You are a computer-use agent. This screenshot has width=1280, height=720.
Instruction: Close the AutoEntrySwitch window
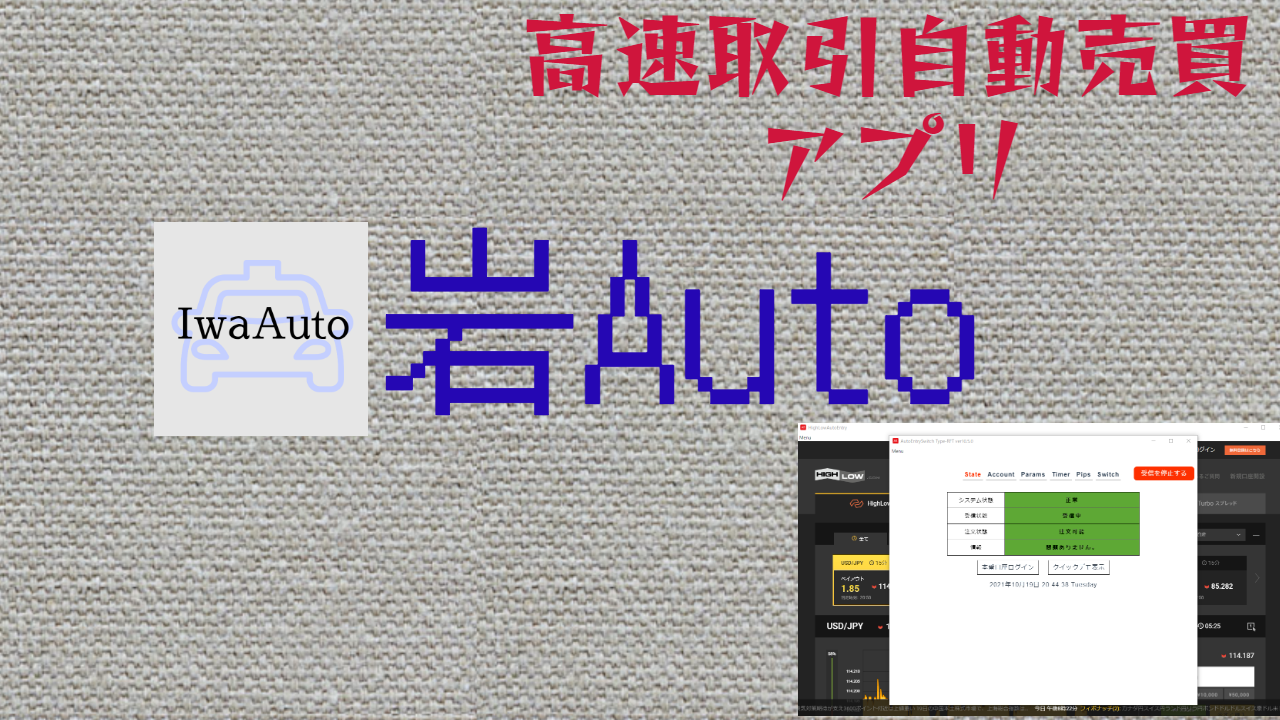pyautogui.click(x=1188, y=440)
